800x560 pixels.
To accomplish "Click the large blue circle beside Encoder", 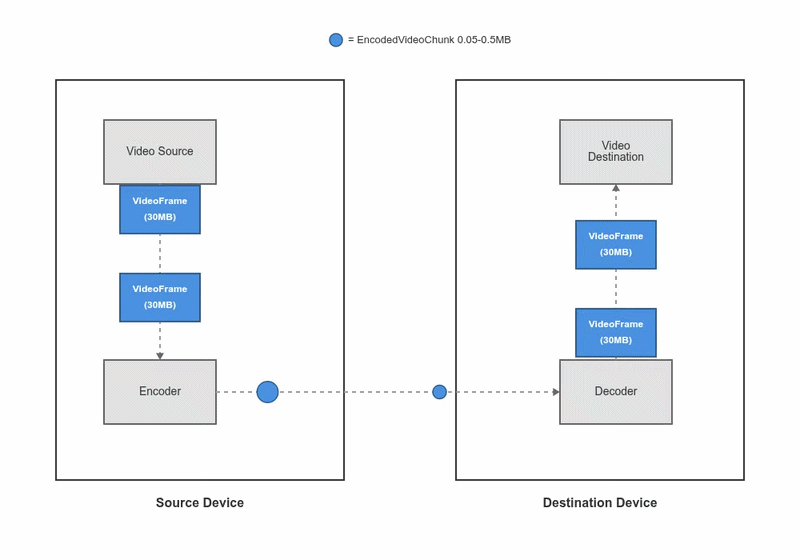I will click(267, 392).
